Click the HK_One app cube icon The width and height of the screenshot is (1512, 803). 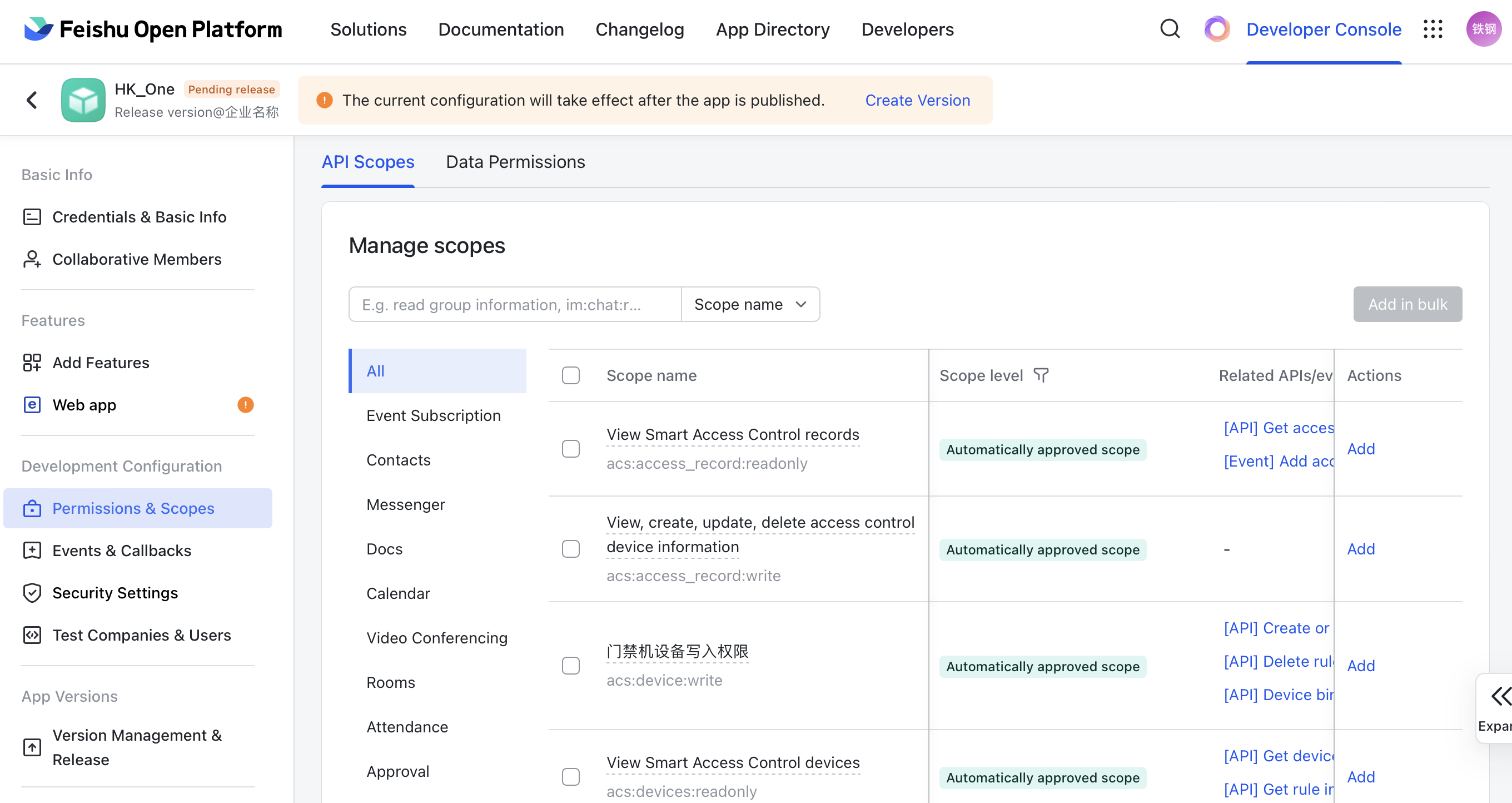(x=83, y=100)
